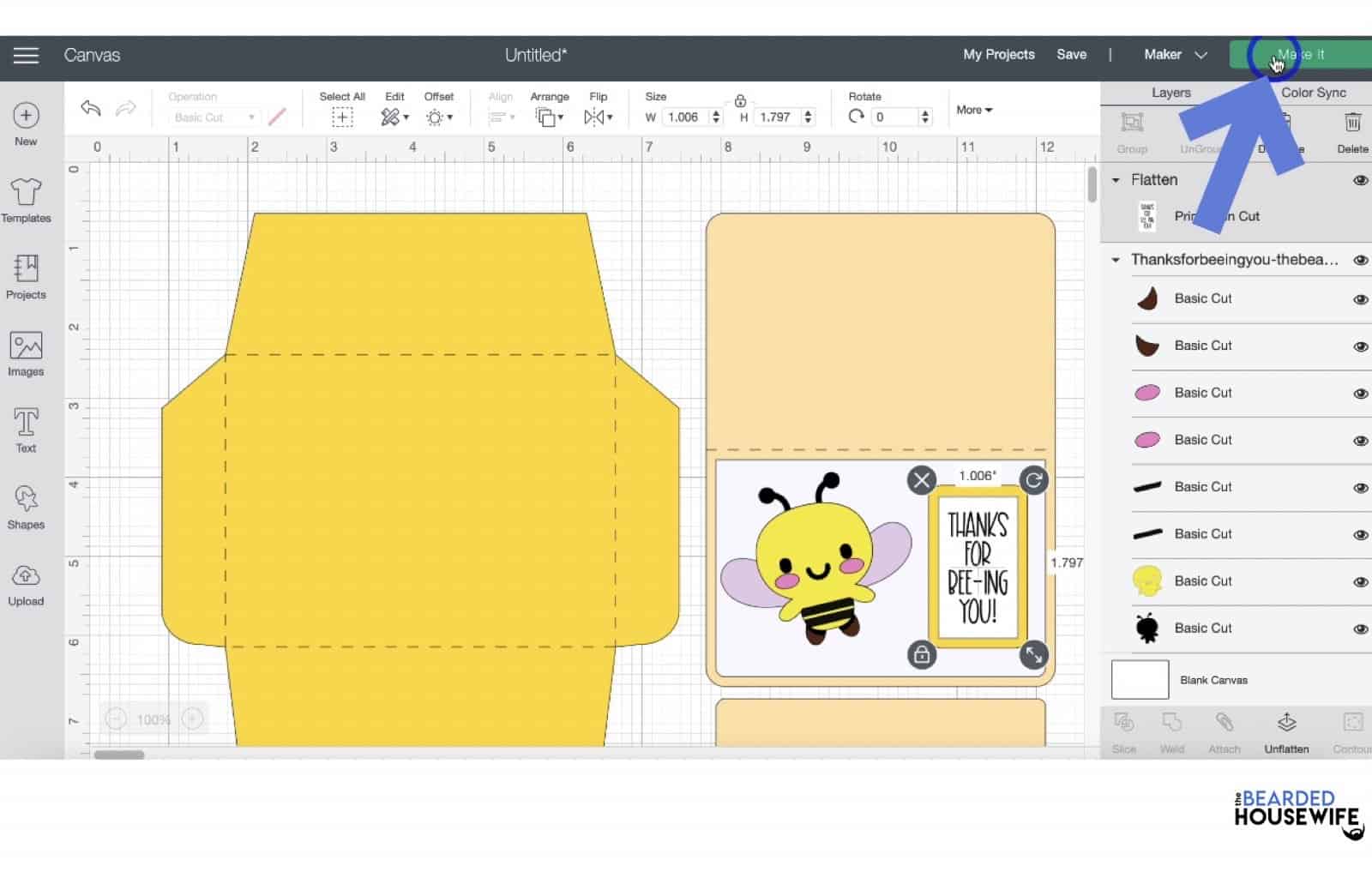Image resolution: width=1372 pixels, height=872 pixels.
Task: Switch to the Color Sync tab
Action: point(1313,93)
